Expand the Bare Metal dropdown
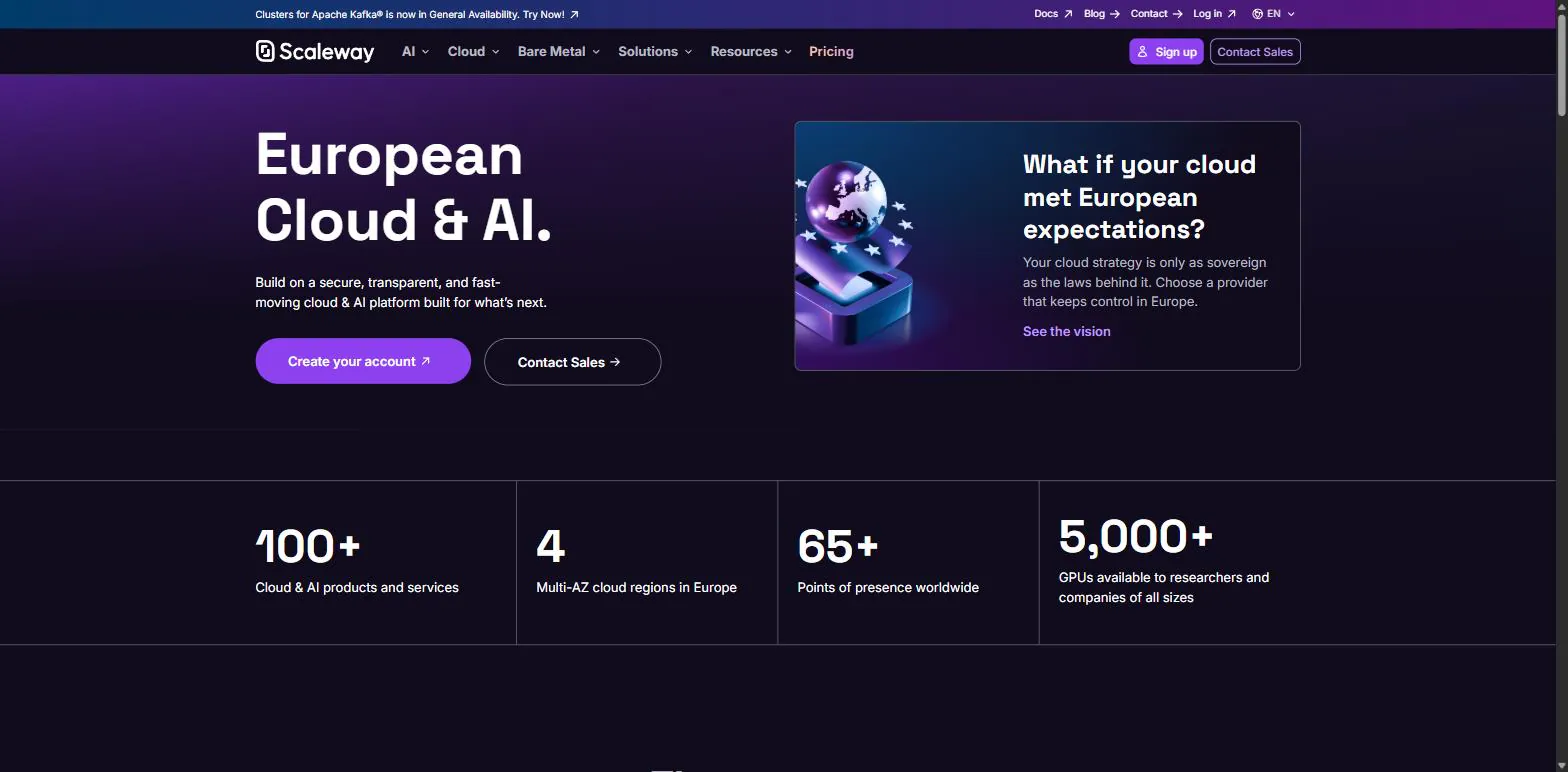The width and height of the screenshot is (1568, 772). coord(558,52)
